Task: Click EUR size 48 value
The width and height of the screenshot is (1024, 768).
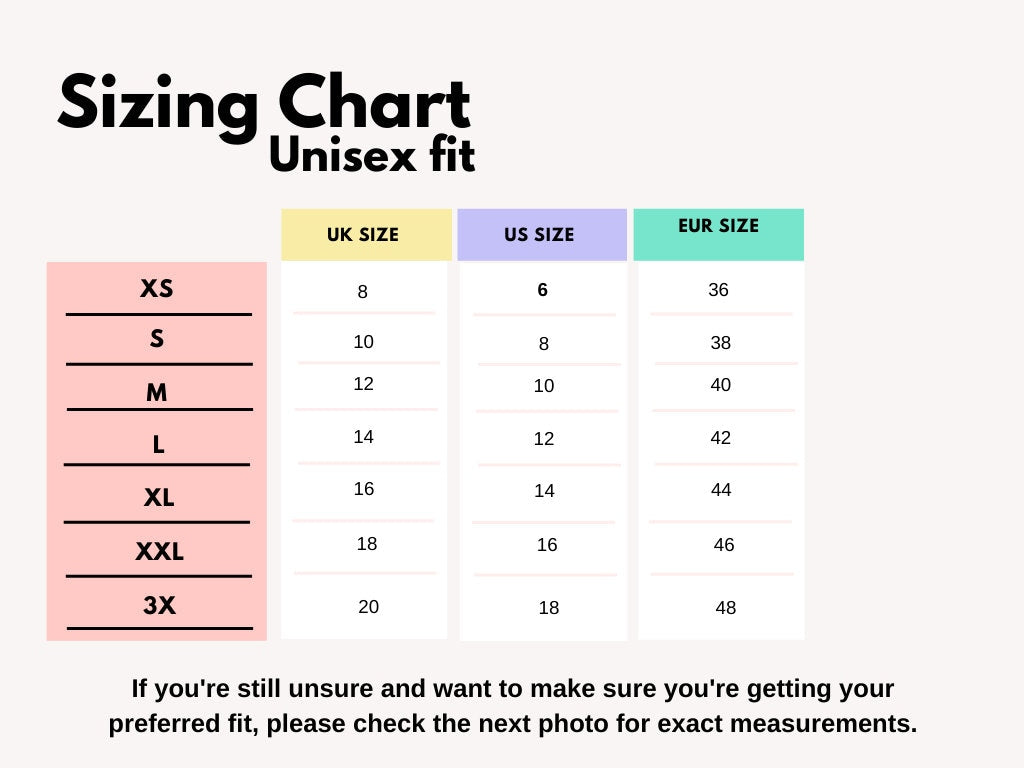Action: click(726, 607)
